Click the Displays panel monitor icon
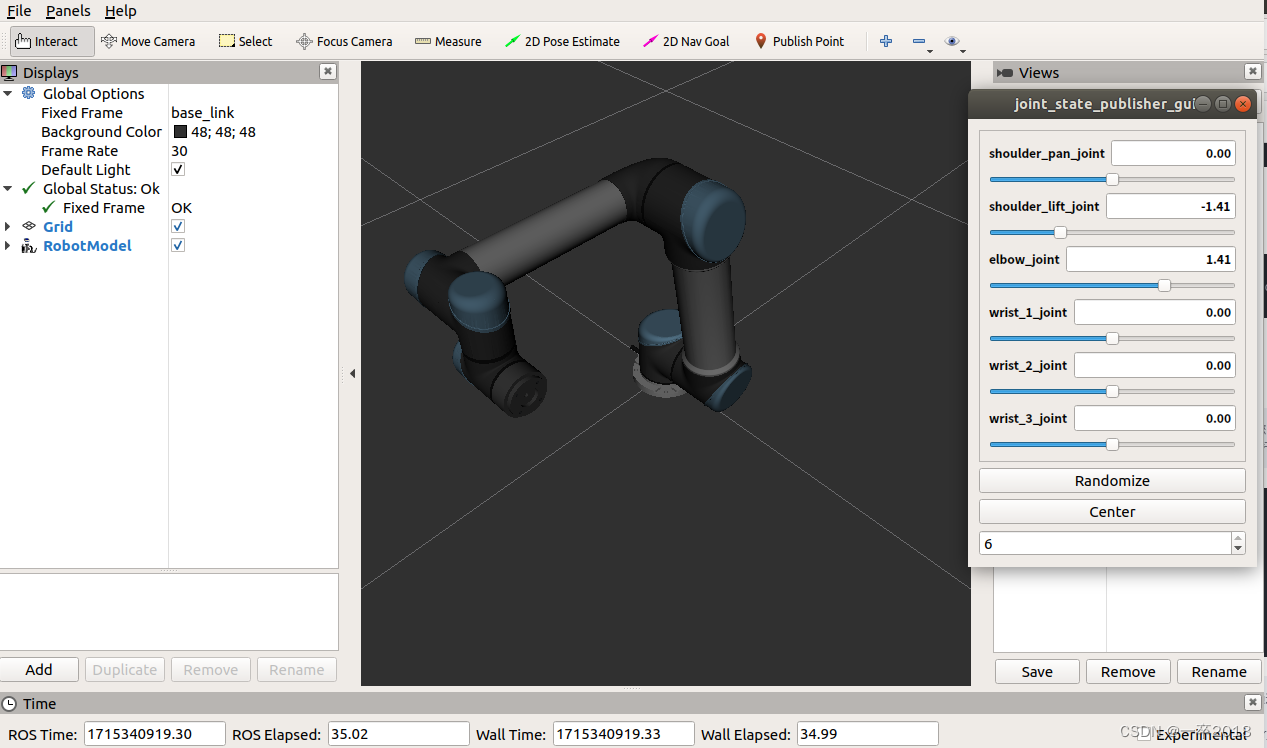This screenshot has width=1267, height=748. point(9,72)
